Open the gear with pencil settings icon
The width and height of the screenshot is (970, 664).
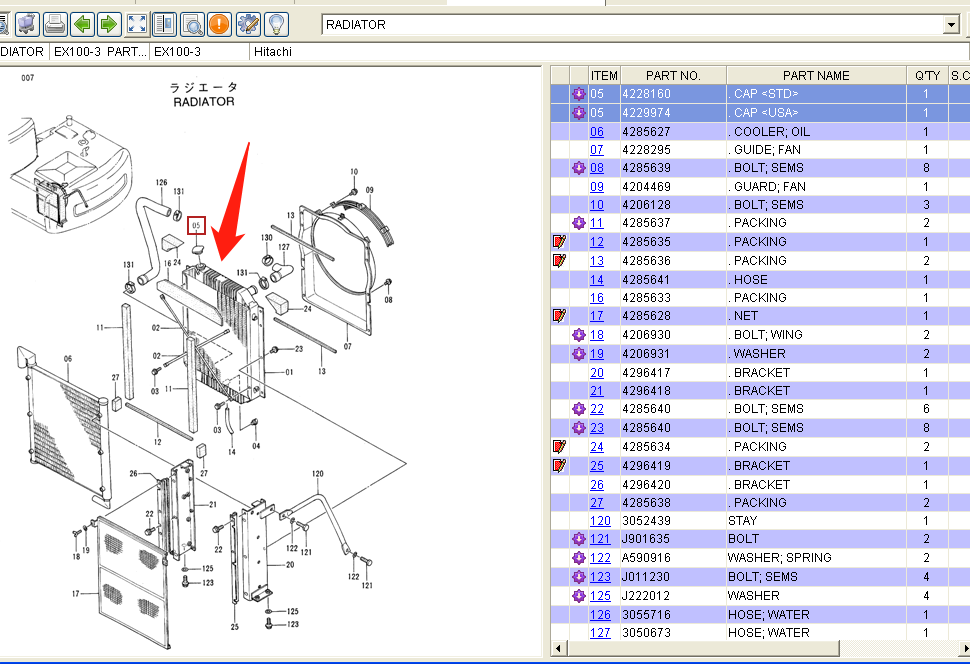(x=247, y=23)
